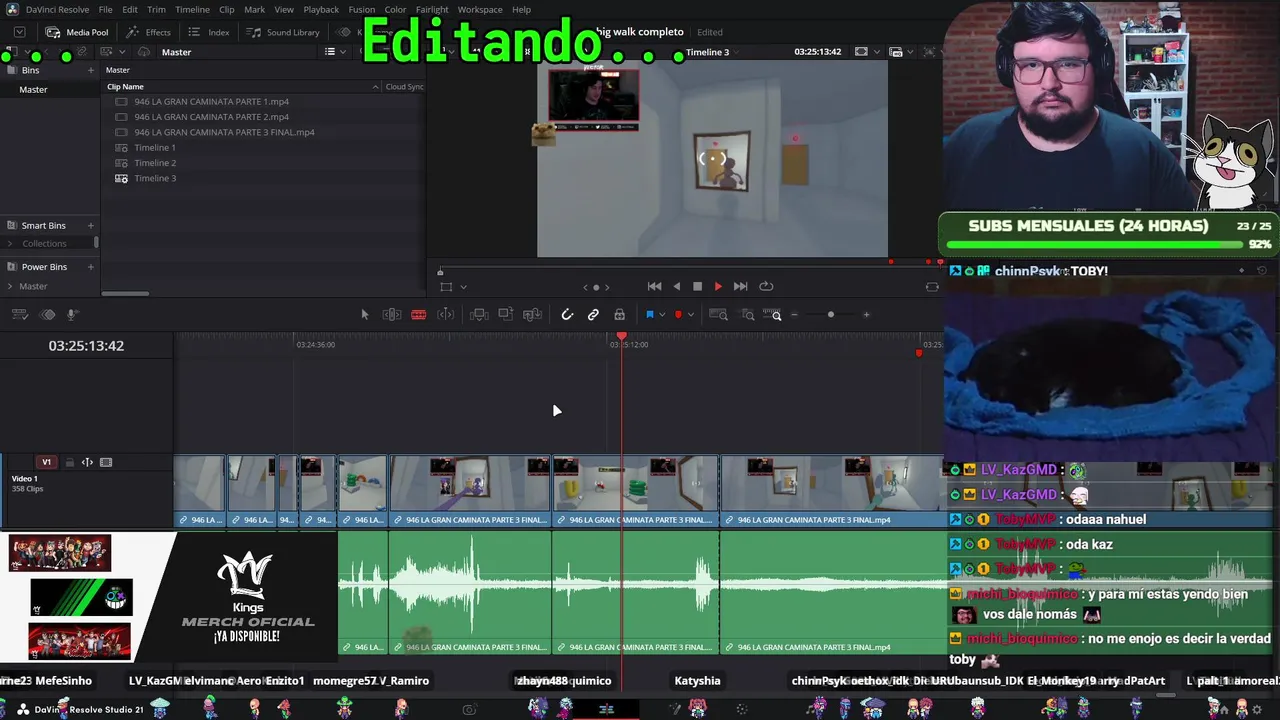Click the blue flag icon
Screen dimensions: 1280x720
[649, 315]
